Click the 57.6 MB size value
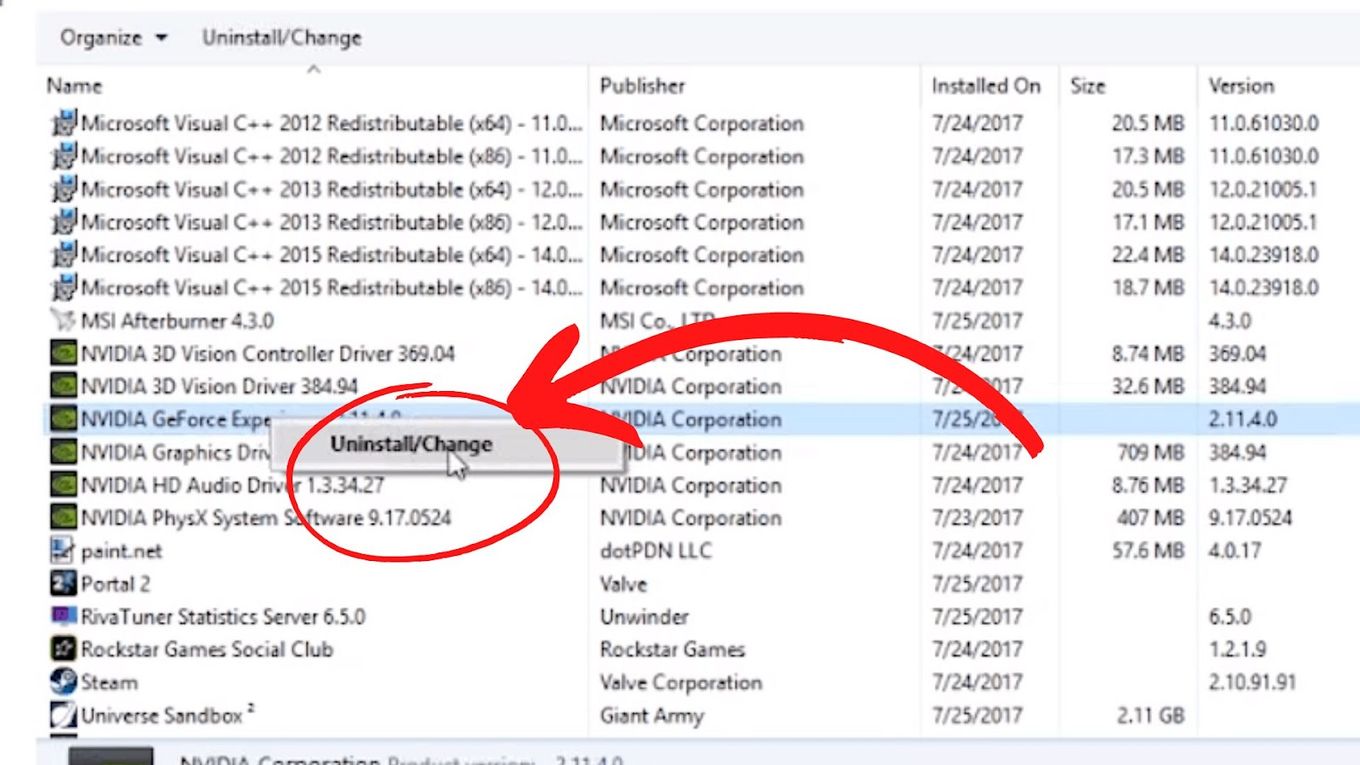Image resolution: width=1360 pixels, height=765 pixels. click(1148, 551)
